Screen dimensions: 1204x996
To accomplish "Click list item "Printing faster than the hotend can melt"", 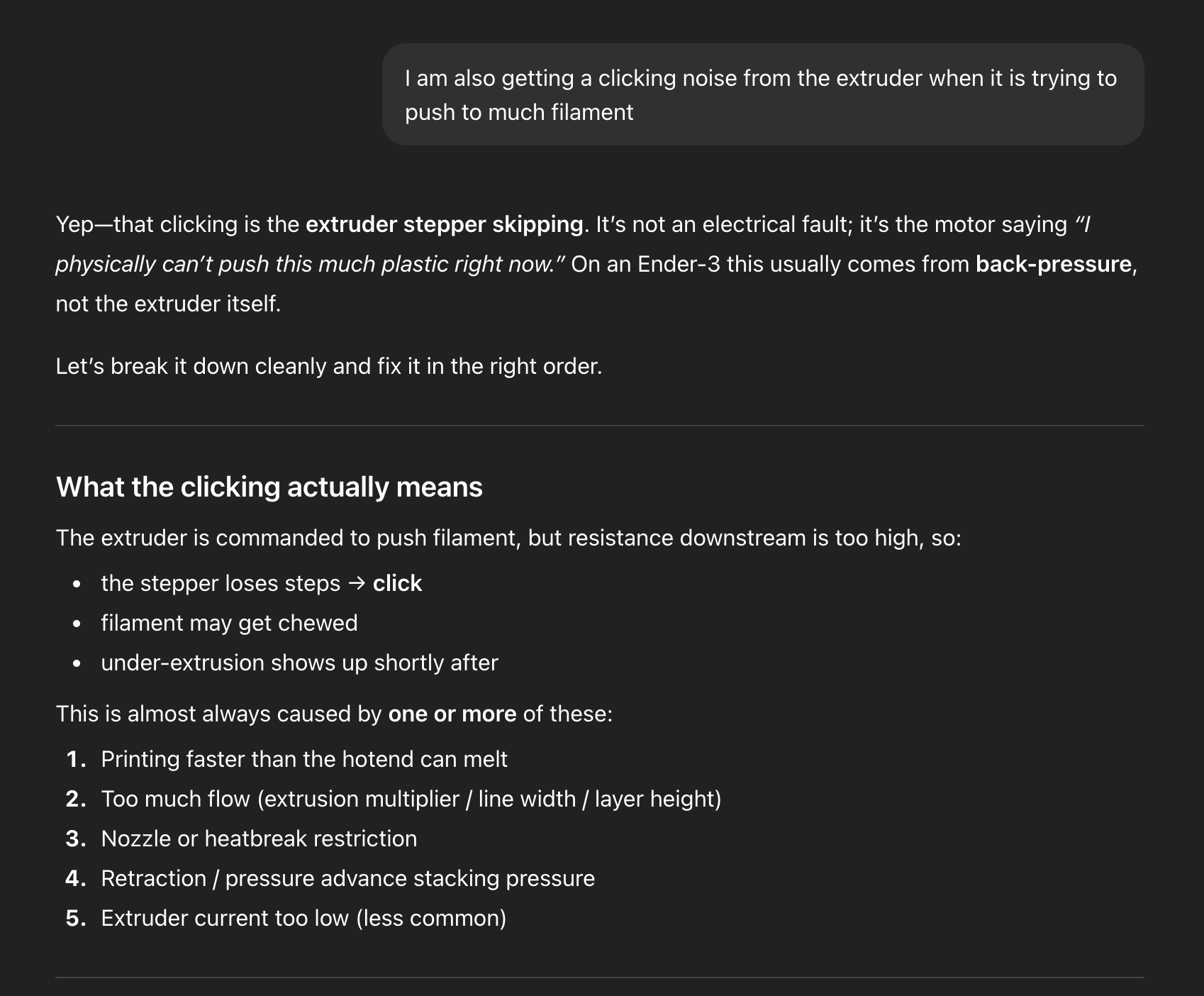I will pyautogui.click(x=304, y=759).
